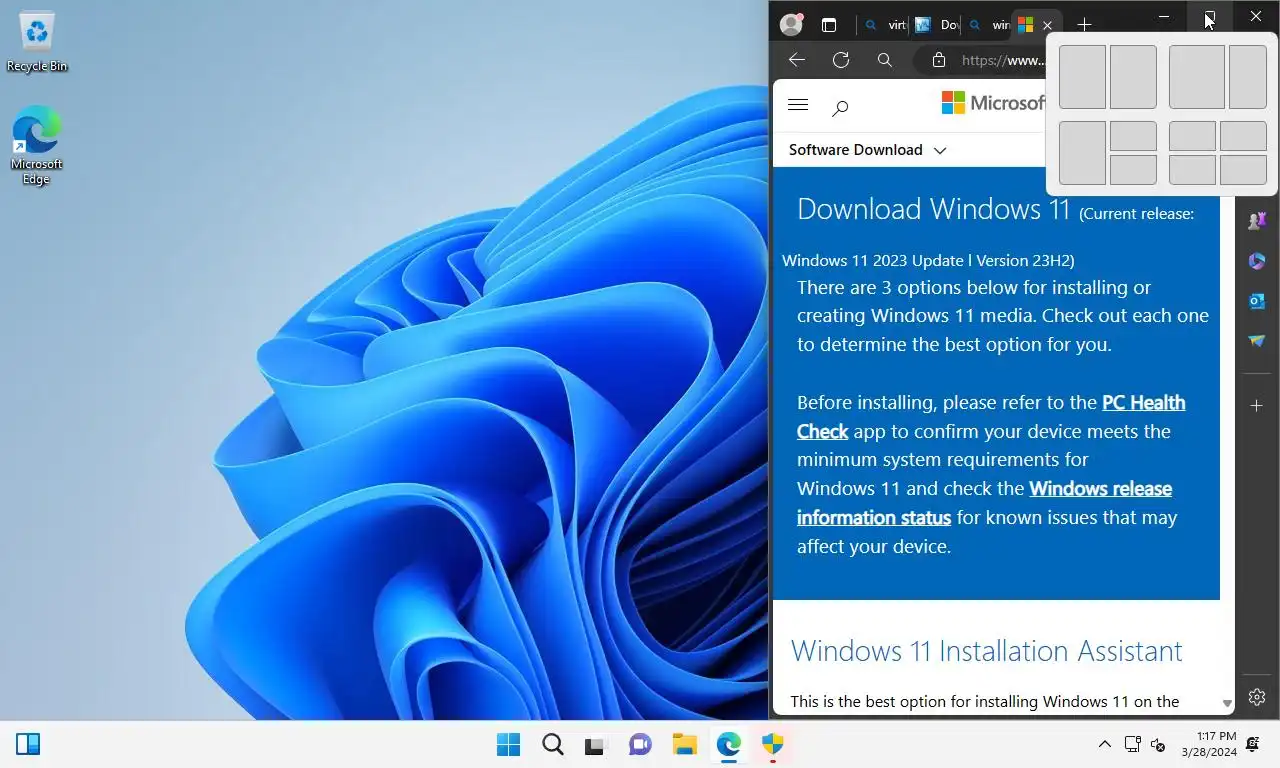Close the active Microsoft tab

tap(1048, 25)
